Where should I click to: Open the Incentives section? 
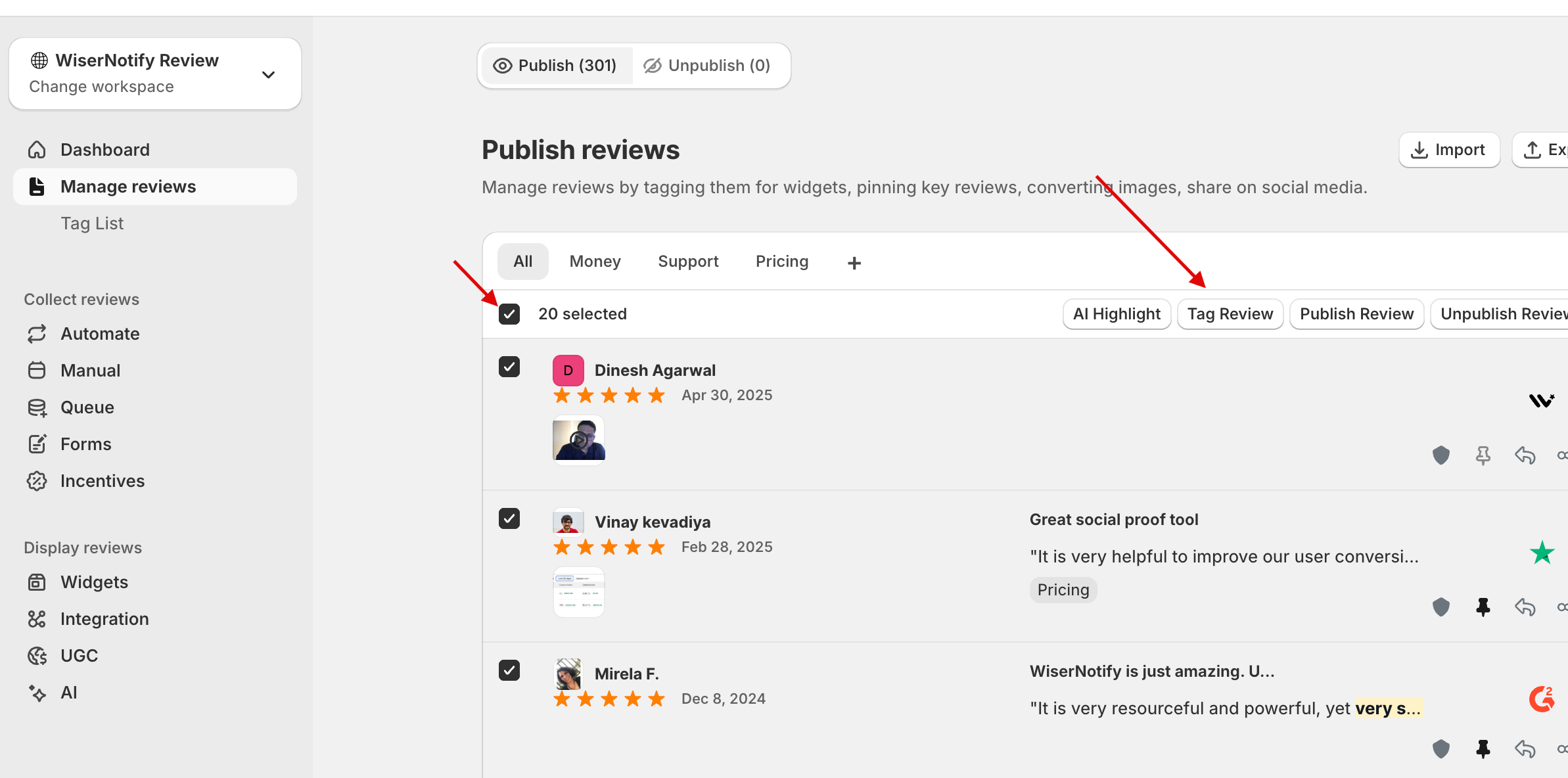point(102,481)
